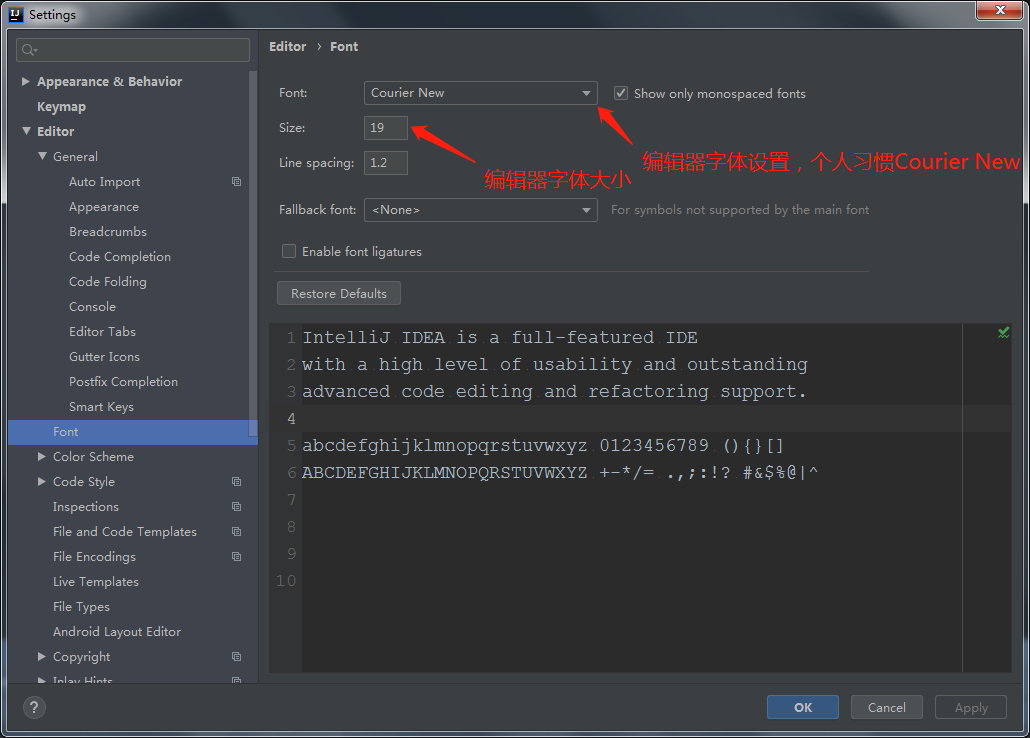The image size is (1030, 738).
Task: Click the icon next to Live Templates
Action: point(236,581)
